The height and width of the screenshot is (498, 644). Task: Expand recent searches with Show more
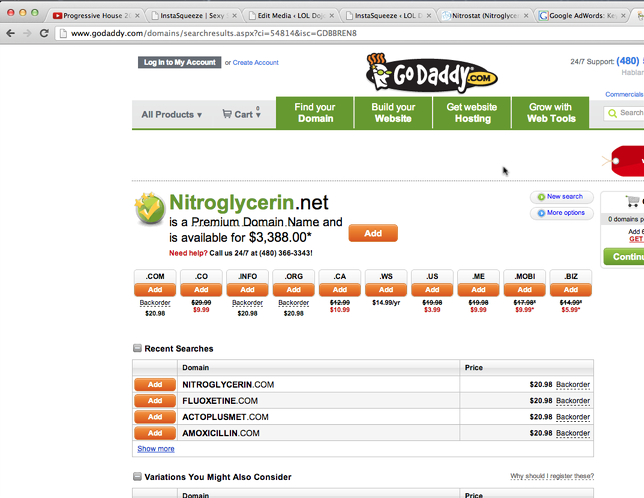155,449
